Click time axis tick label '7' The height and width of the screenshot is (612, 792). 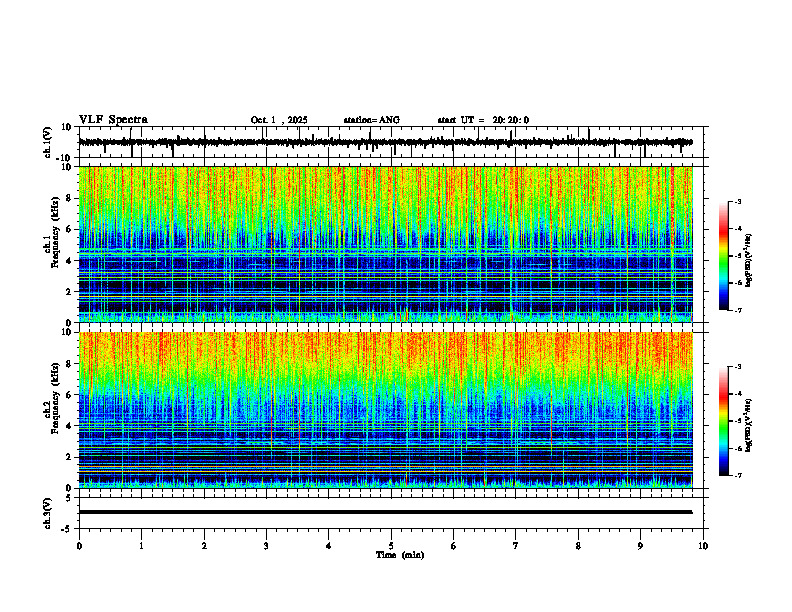516,546
